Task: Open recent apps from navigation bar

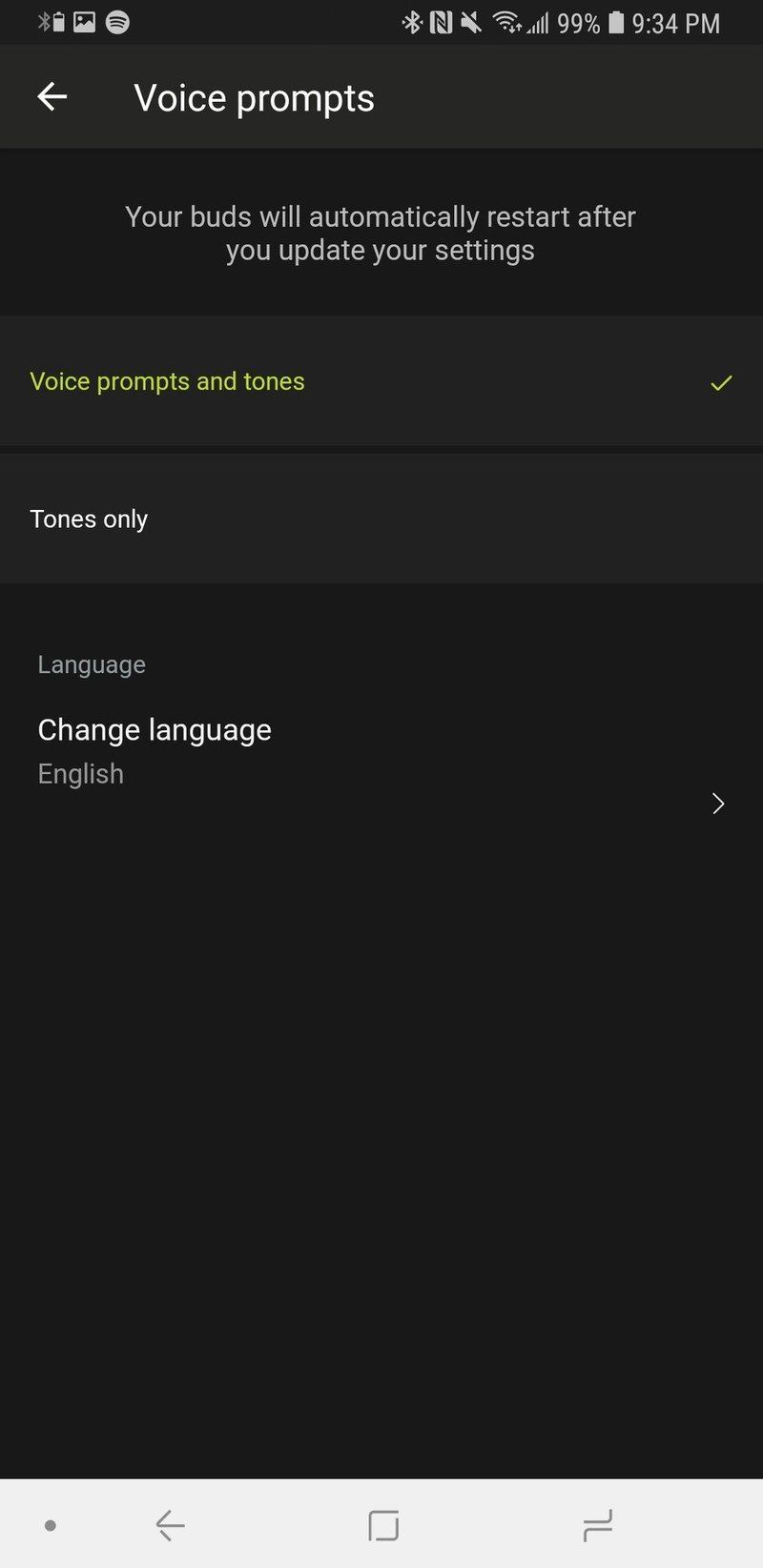Action: (x=597, y=1526)
